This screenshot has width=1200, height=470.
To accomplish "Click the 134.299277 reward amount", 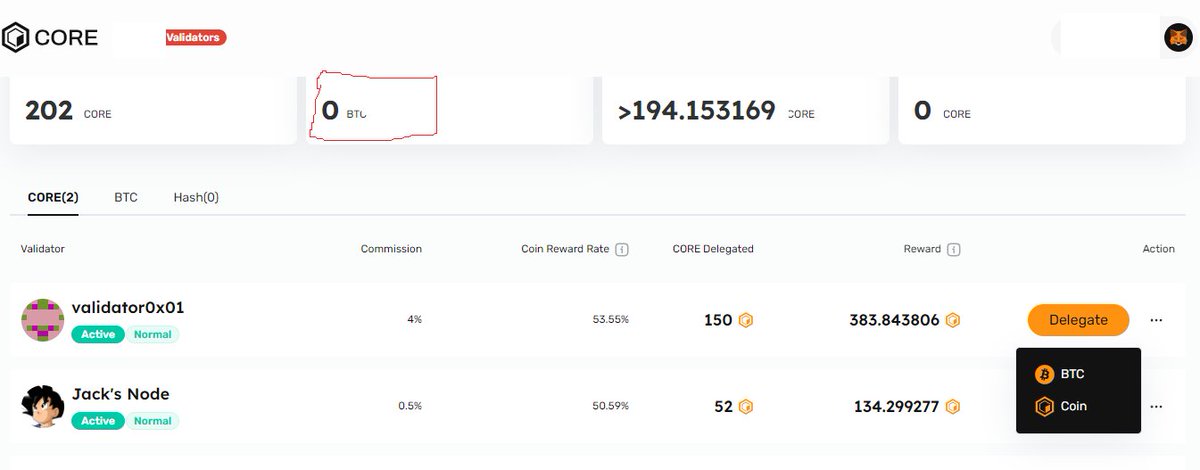I will coord(897,407).
